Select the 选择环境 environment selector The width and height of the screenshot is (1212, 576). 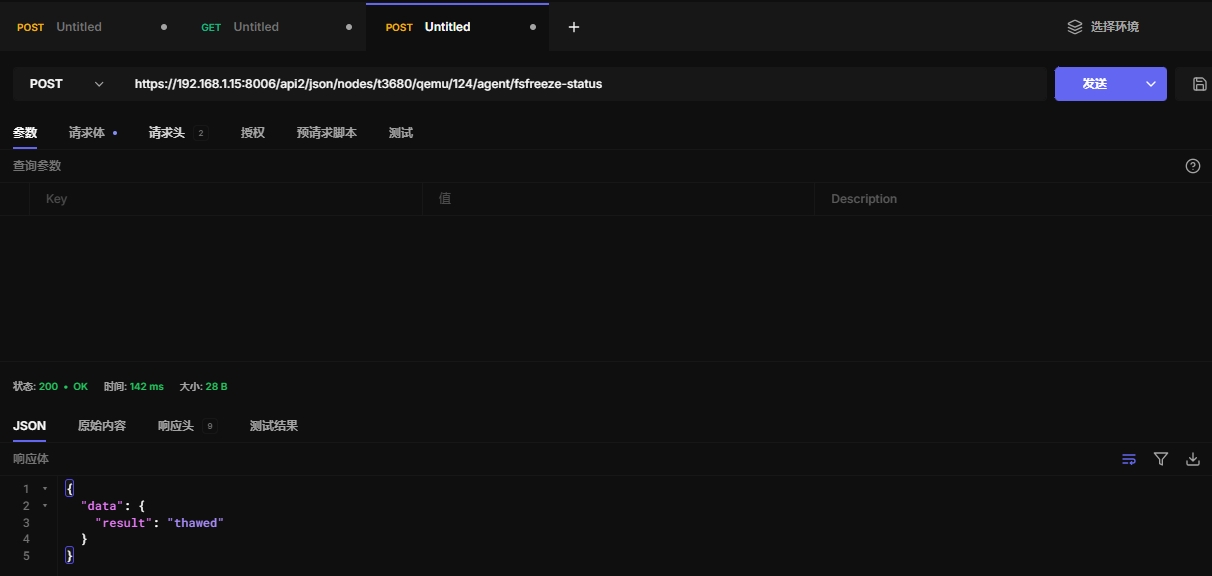coord(1114,27)
